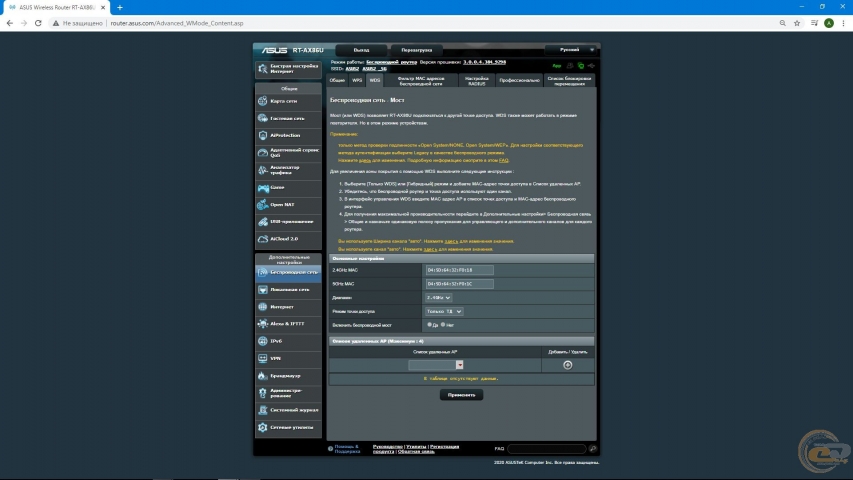Open the Help & Support link in footer

pyautogui.click(x=347, y=449)
